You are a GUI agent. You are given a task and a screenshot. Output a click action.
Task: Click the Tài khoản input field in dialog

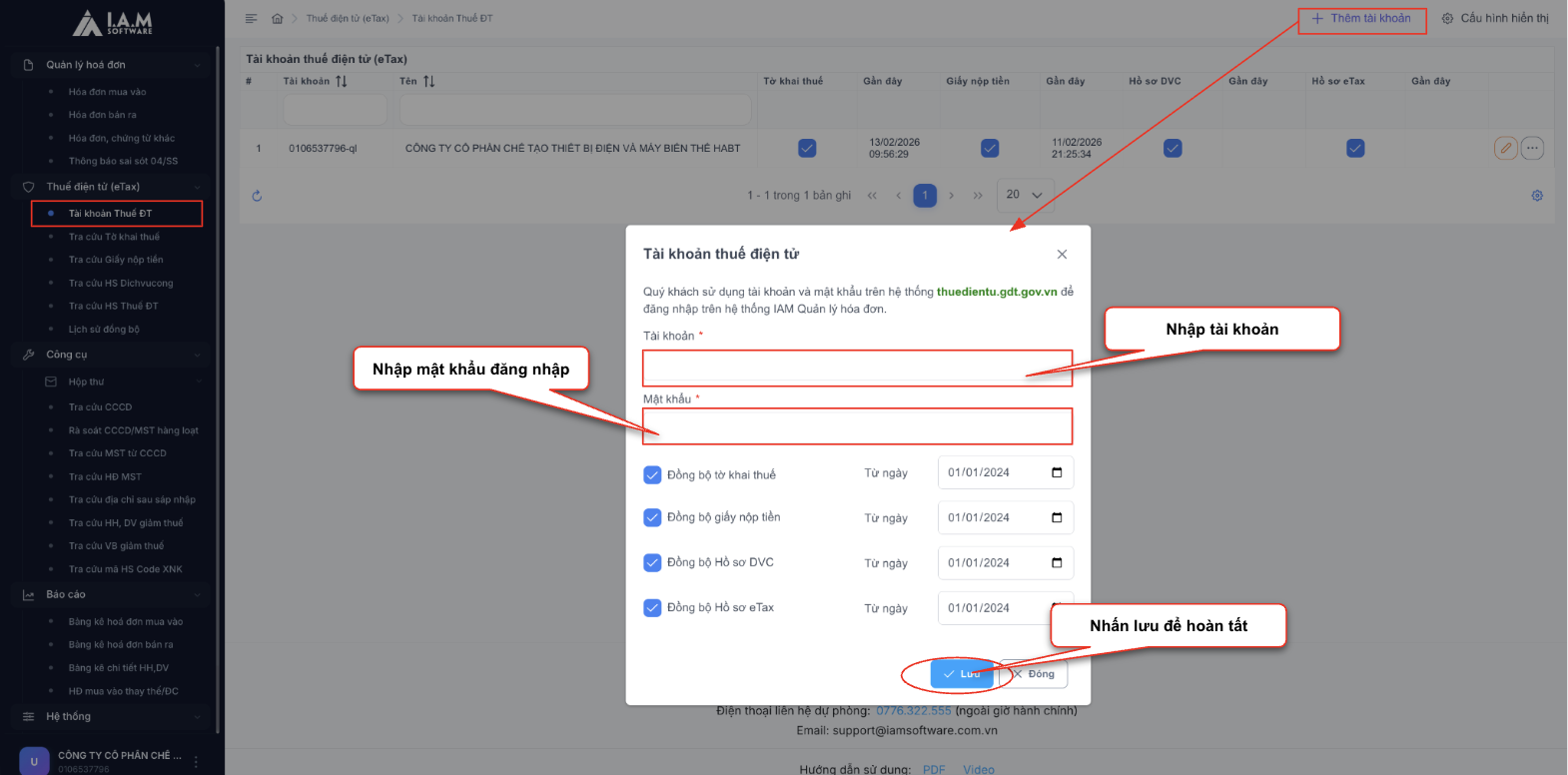point(856,368)
